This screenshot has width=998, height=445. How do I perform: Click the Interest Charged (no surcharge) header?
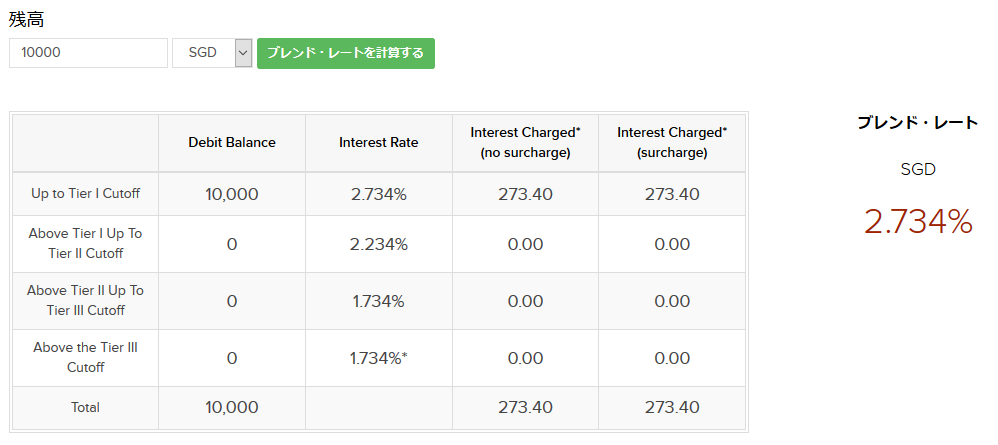tap(525, 143)
